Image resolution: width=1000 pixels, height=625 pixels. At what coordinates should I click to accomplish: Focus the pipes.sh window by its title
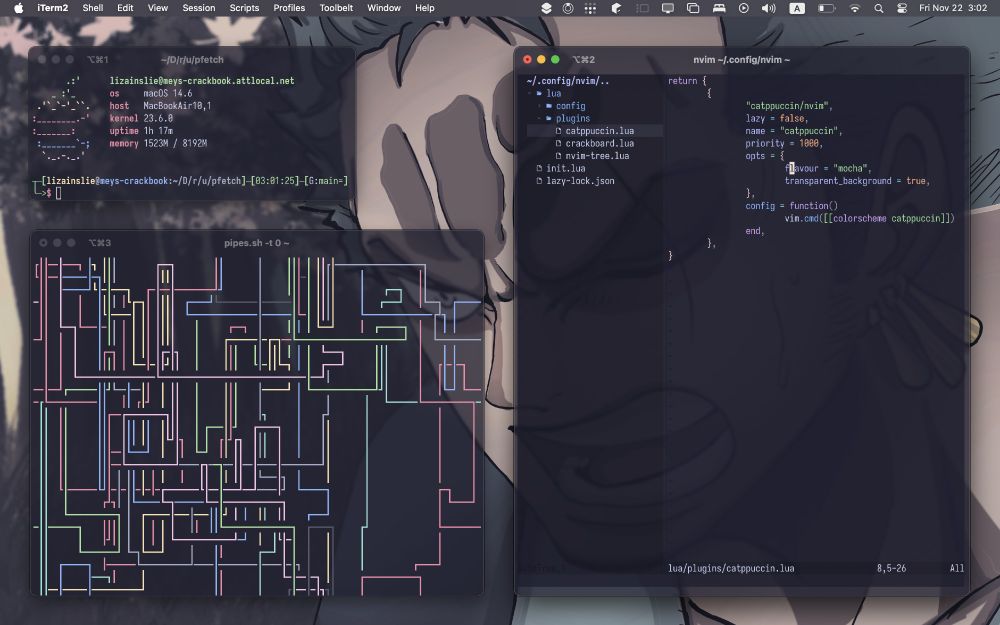coord(256,243)
